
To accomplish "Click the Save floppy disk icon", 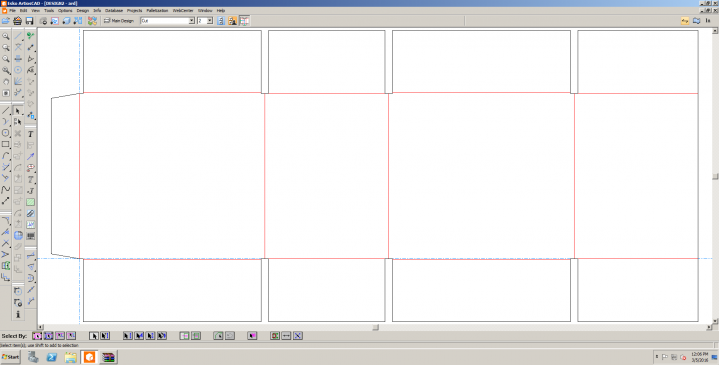I will click(29, 21).
